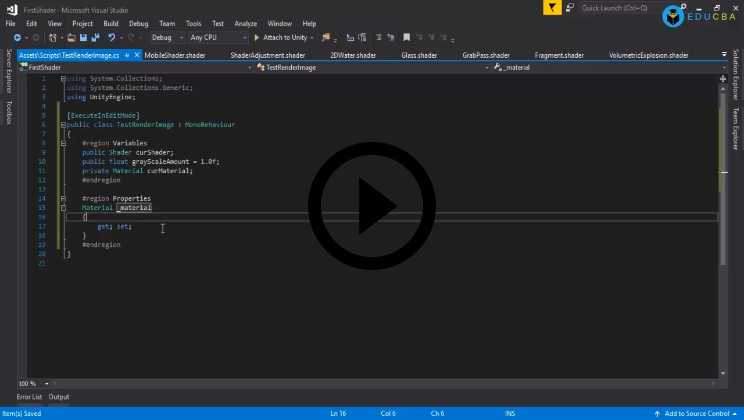Collapse the TestRenderImage class outline

(63, 125)
